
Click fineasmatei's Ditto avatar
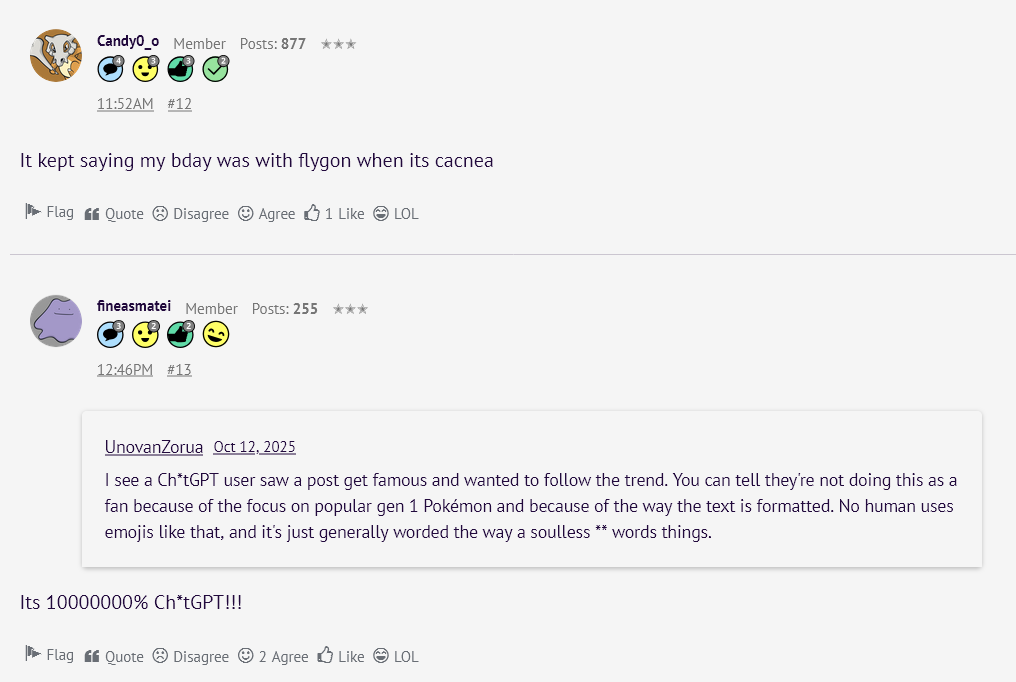pos(56,320)
